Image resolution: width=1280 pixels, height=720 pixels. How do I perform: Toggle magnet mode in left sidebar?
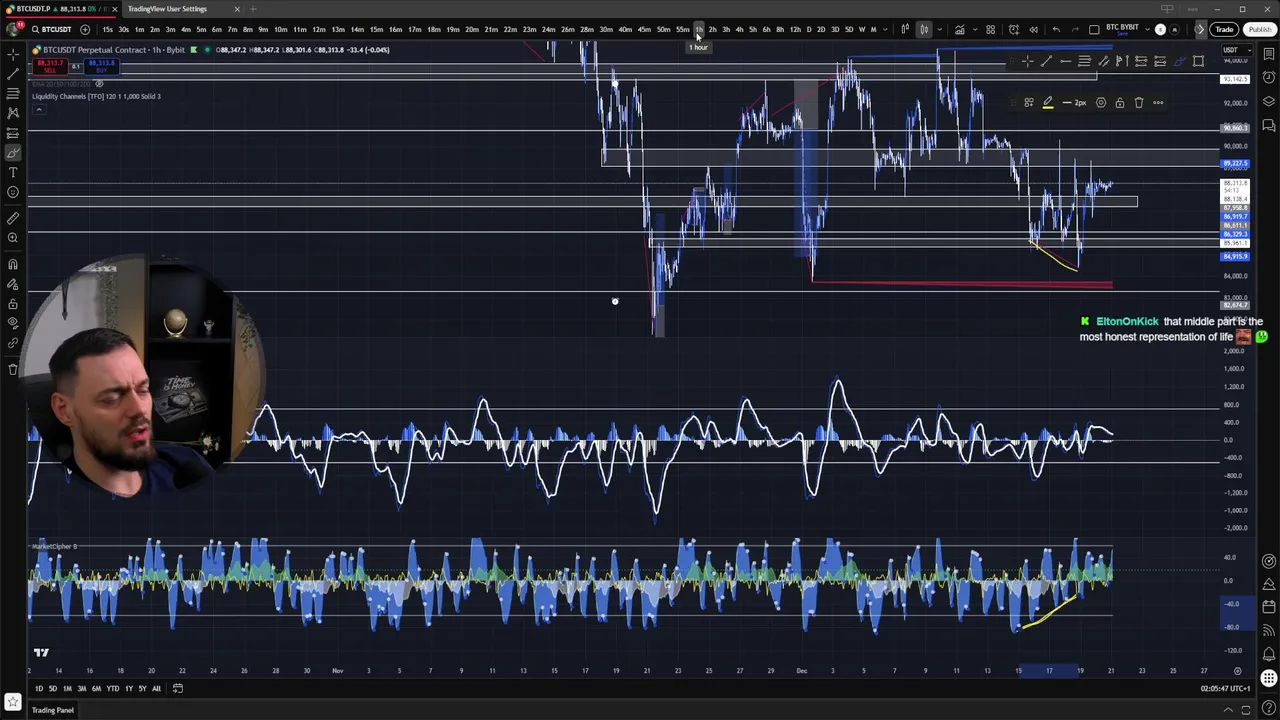[x=13, y=264]
